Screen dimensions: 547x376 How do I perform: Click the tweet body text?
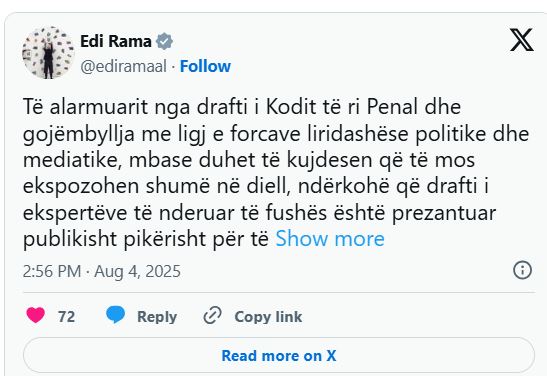pyautogui.click(x=276, y=173)
